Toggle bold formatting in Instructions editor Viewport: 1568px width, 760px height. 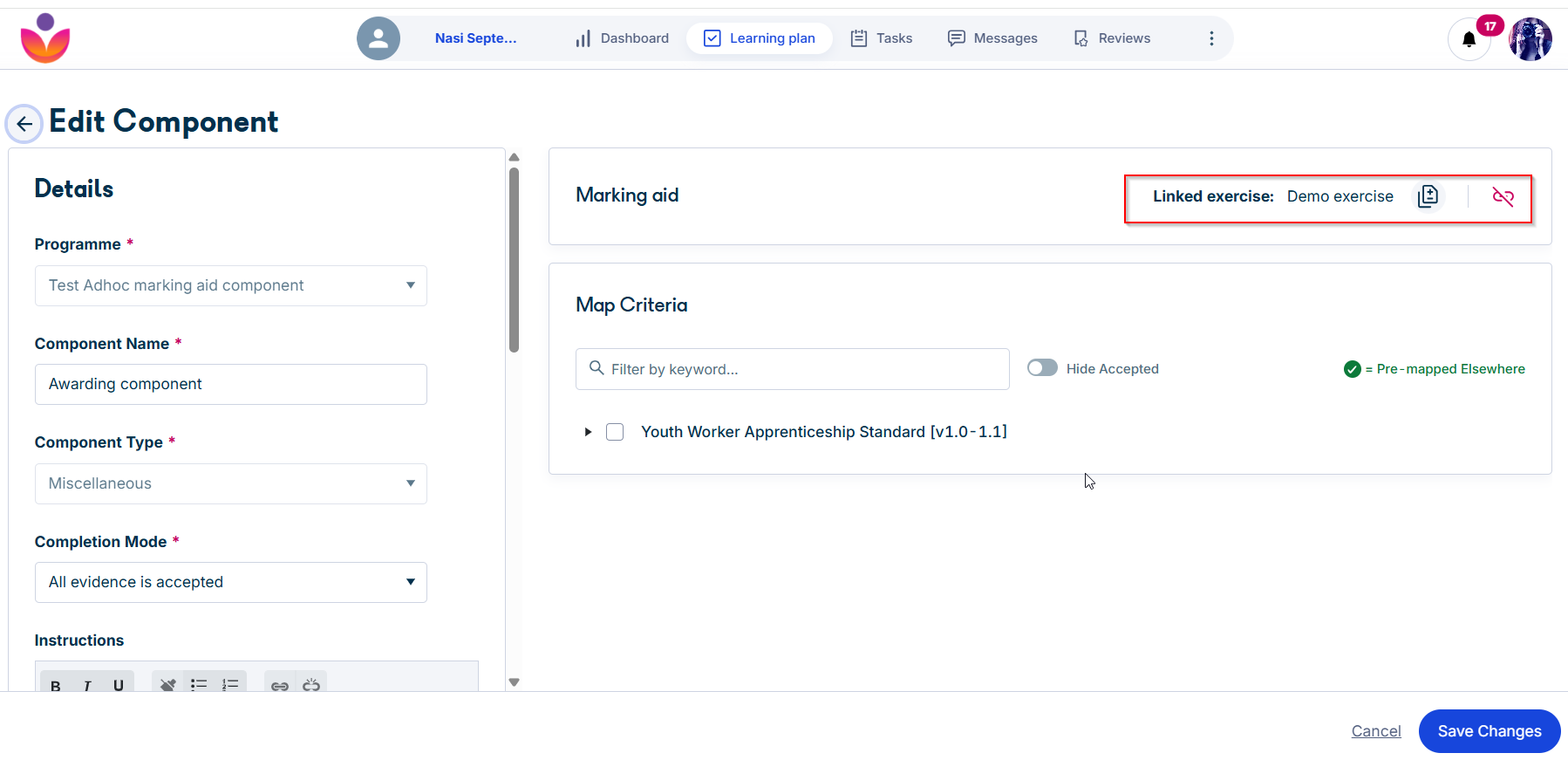point(56,686)
